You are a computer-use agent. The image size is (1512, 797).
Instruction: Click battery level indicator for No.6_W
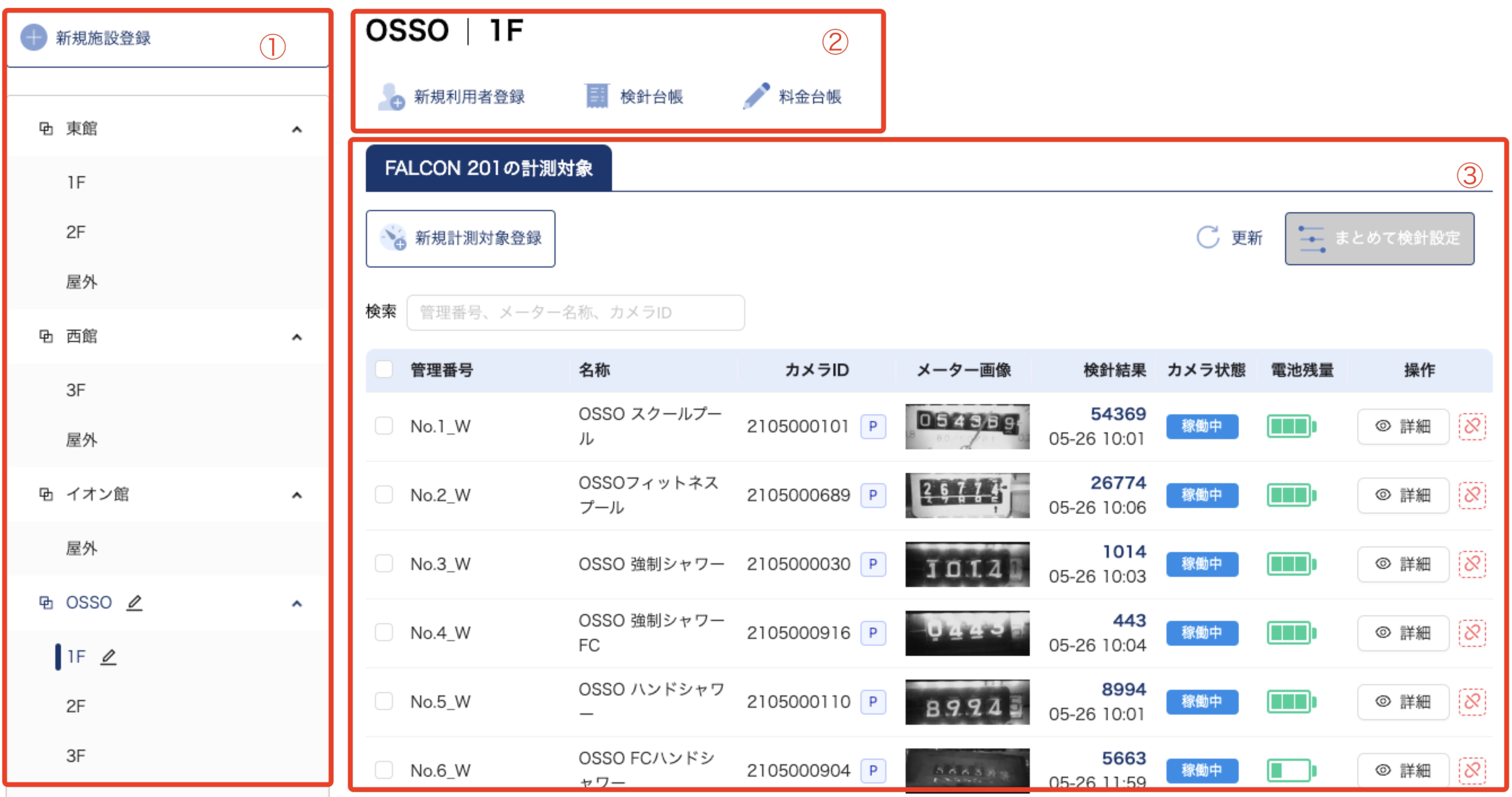point(1291,770)
